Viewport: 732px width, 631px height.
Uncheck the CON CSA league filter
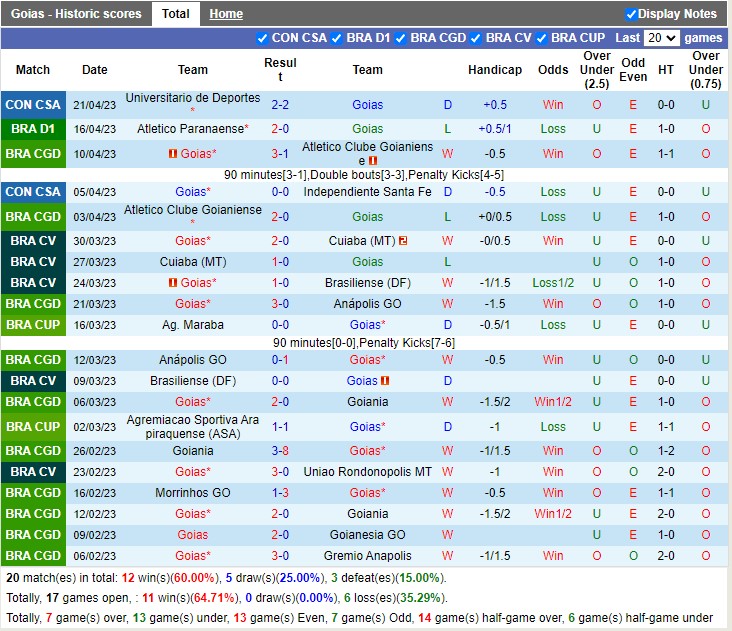(x=262, y=38)
